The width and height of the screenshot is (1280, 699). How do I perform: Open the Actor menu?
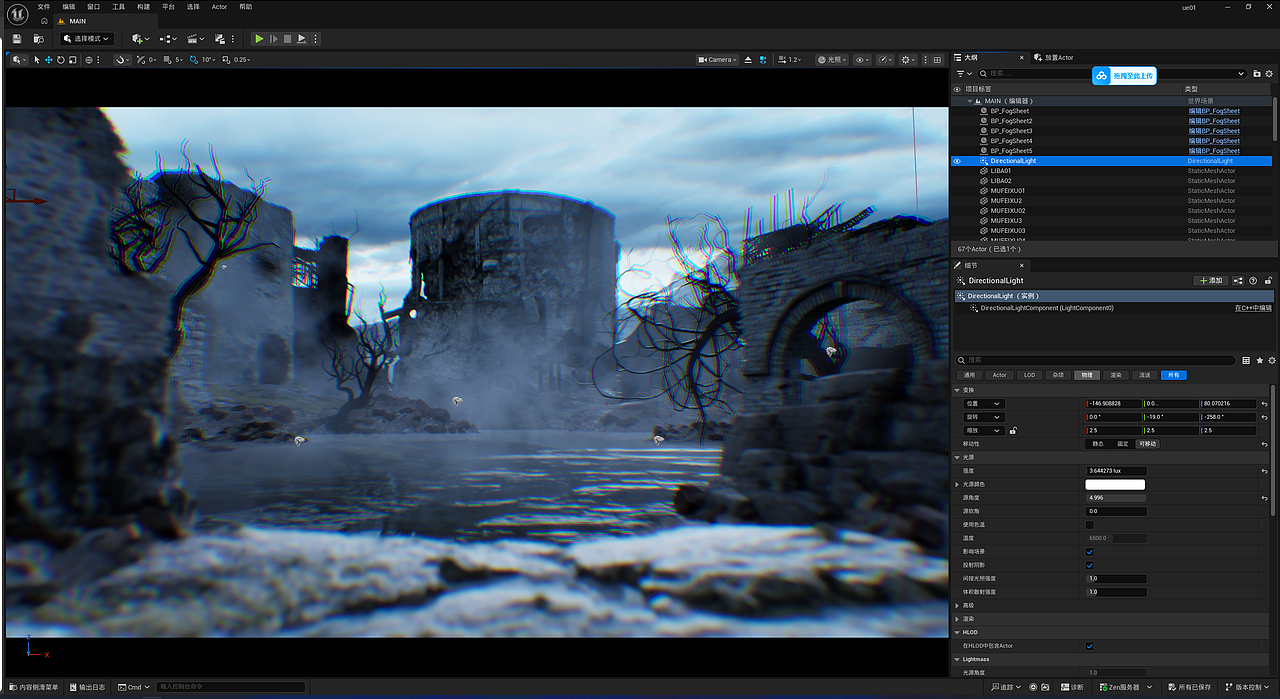pos(219,6)
